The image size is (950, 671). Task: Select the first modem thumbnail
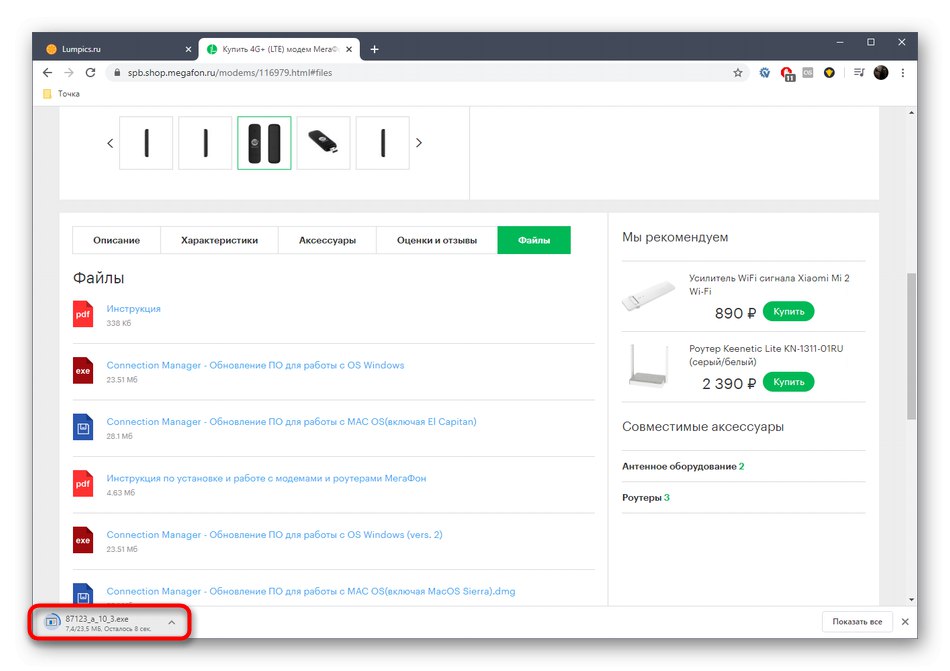[146, 143]
